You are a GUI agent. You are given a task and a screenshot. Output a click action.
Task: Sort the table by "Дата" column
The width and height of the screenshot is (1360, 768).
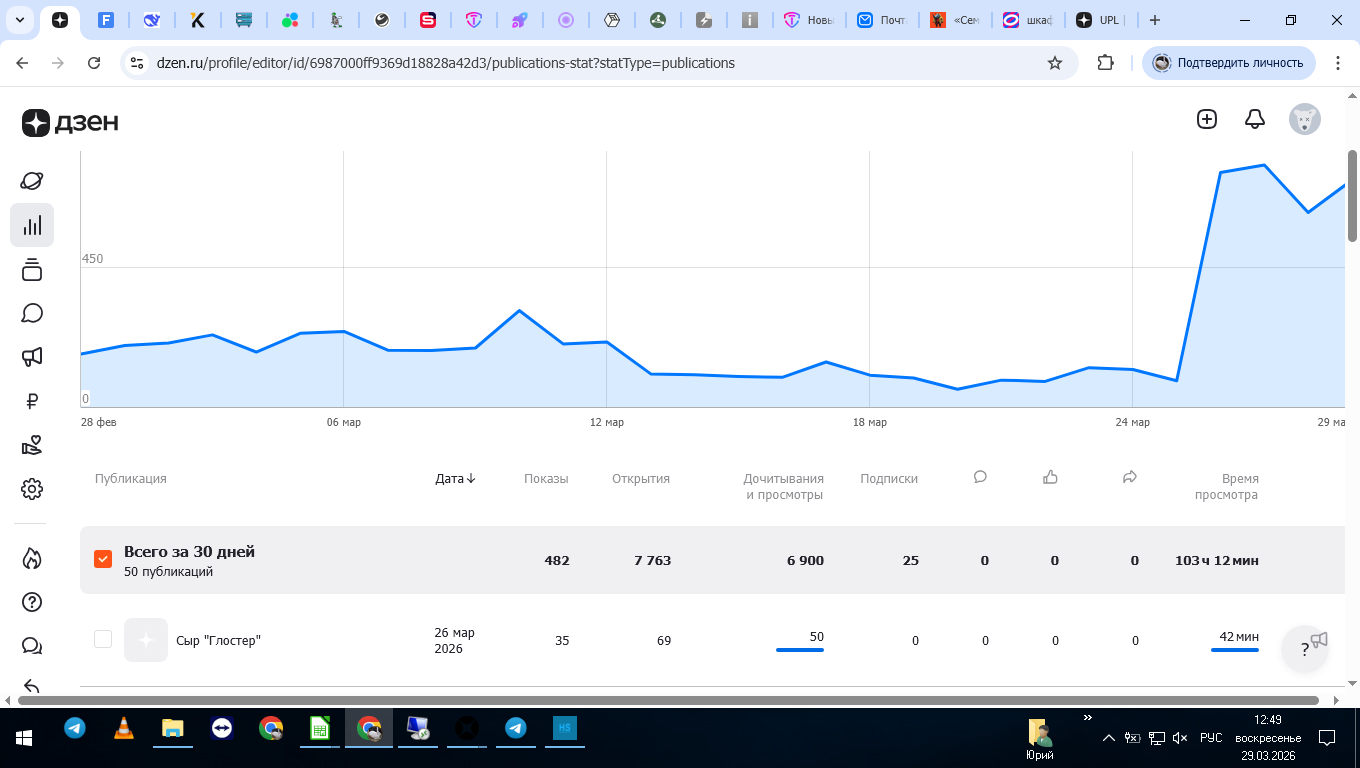point(455,479)
